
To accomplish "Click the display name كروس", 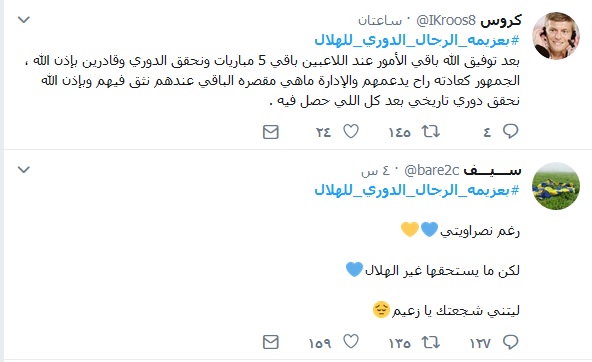I will 501,20.
